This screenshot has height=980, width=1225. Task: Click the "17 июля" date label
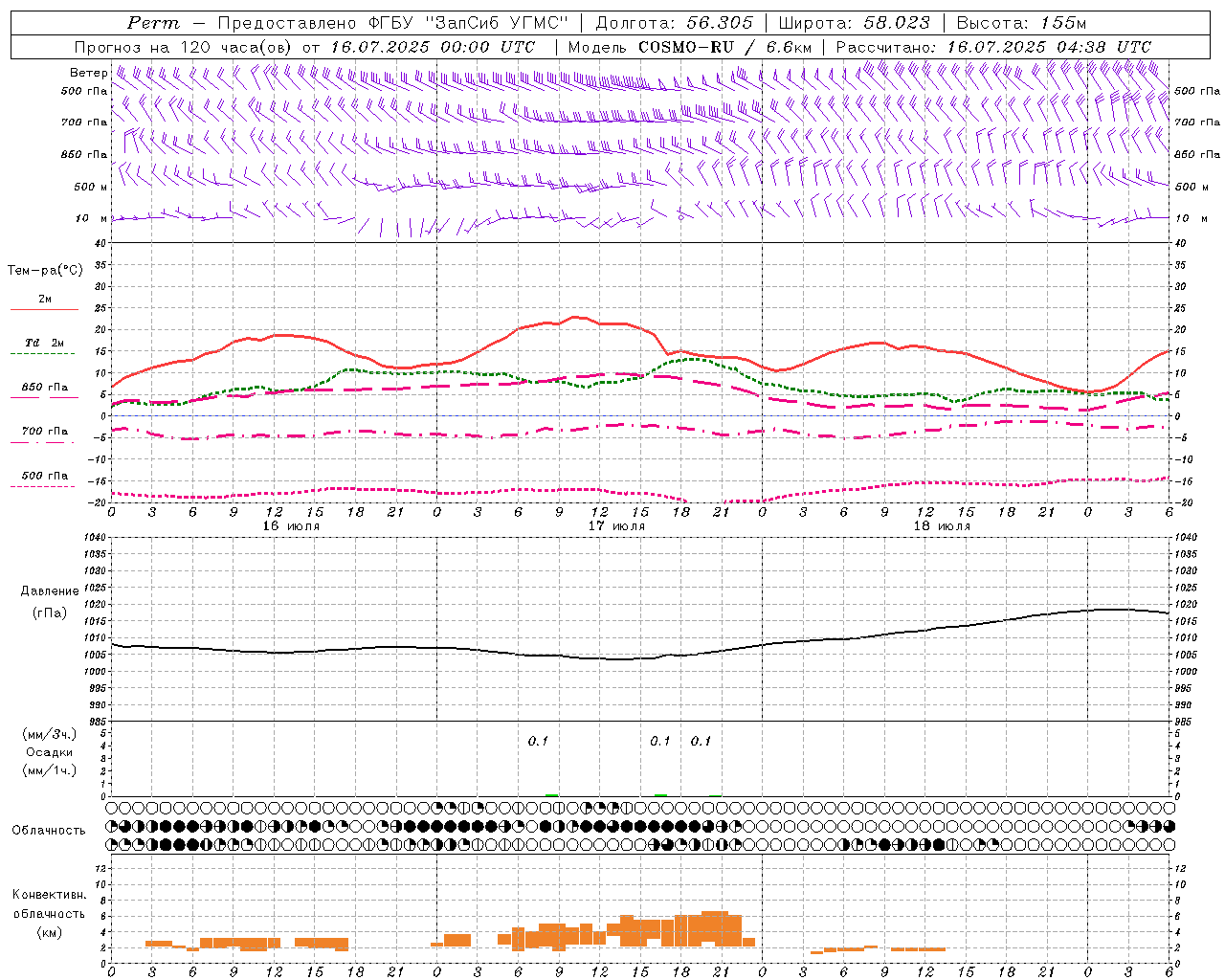coord(616,525)
